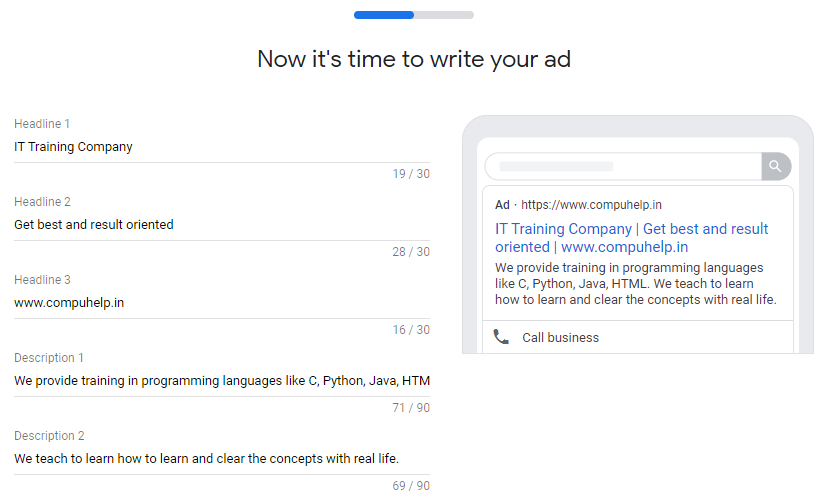Focus the Headline 1 field with IT Training Company
838x499 pixels.
221,147
